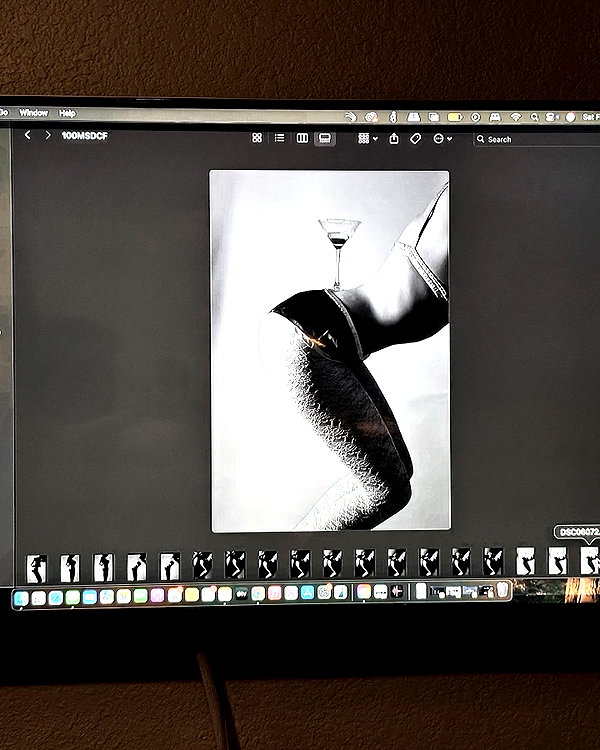Select the first thumbnail in the filmstrip
Screen dimensions: 600x750
(x=37, y=568)
